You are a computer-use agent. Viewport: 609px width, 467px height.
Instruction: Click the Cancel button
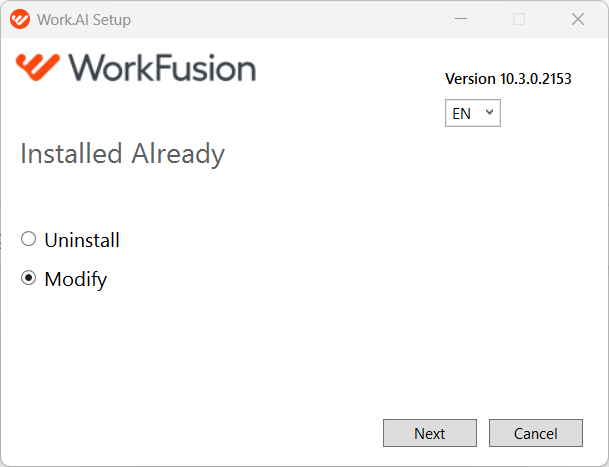tap(536, 433)
